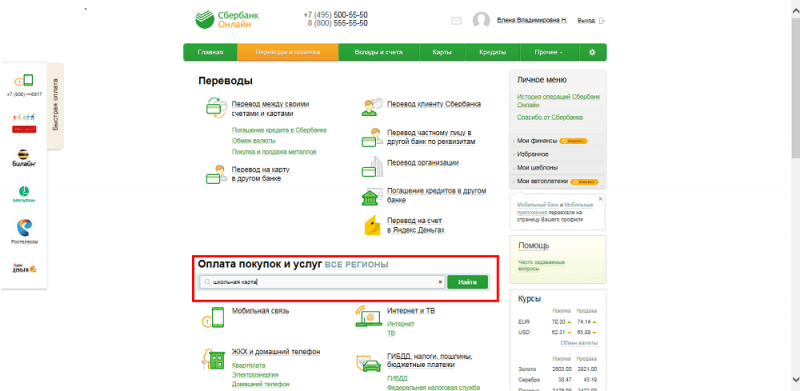
Task: Open the Главная tab
Action: [x=210, y=52]
